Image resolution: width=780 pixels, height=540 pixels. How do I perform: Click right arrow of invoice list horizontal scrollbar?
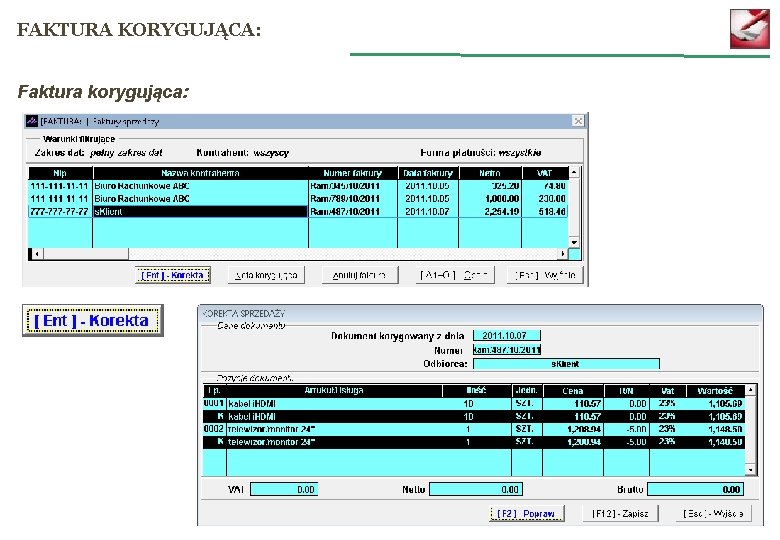coord(562,254)
